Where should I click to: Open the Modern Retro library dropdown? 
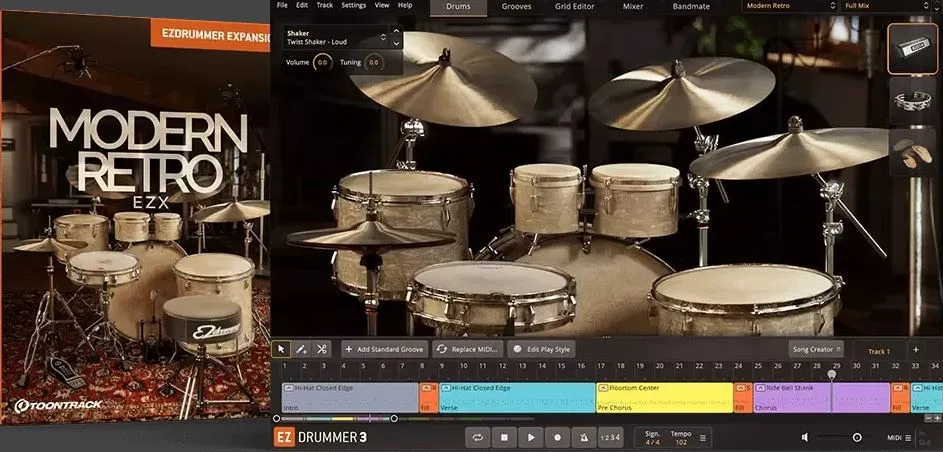coord(790,6)
